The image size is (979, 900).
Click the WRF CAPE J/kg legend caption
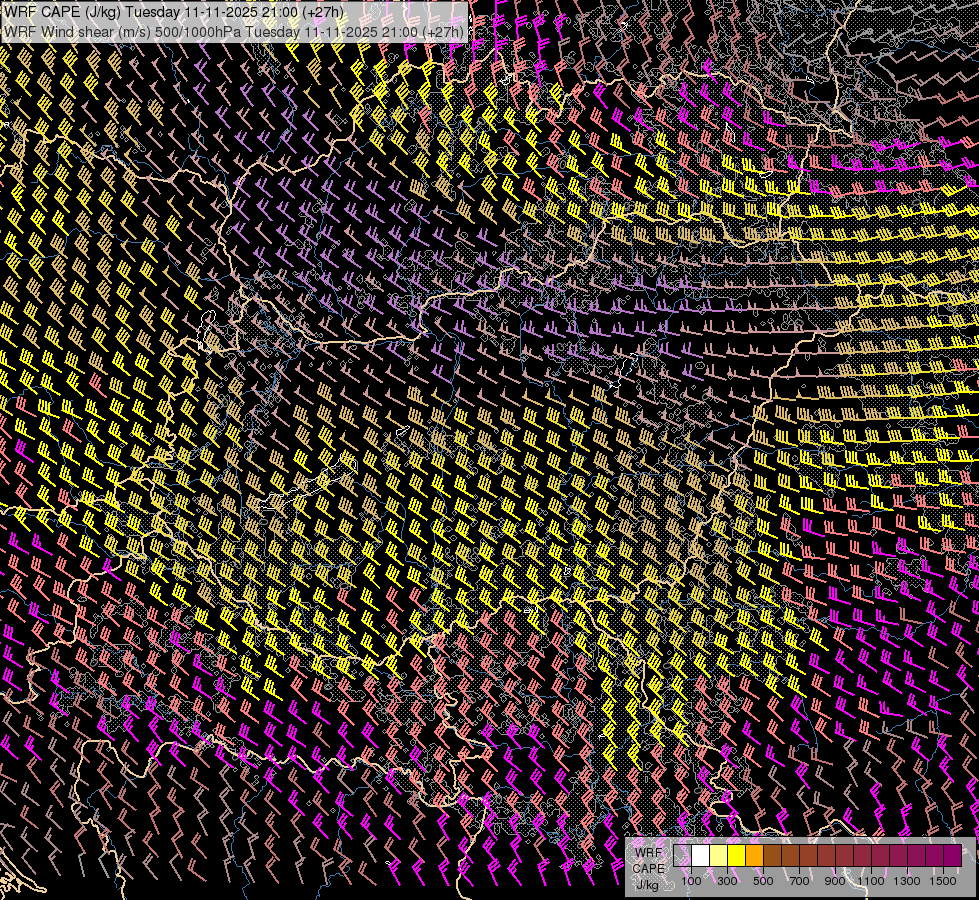click(x=648, y=868)
